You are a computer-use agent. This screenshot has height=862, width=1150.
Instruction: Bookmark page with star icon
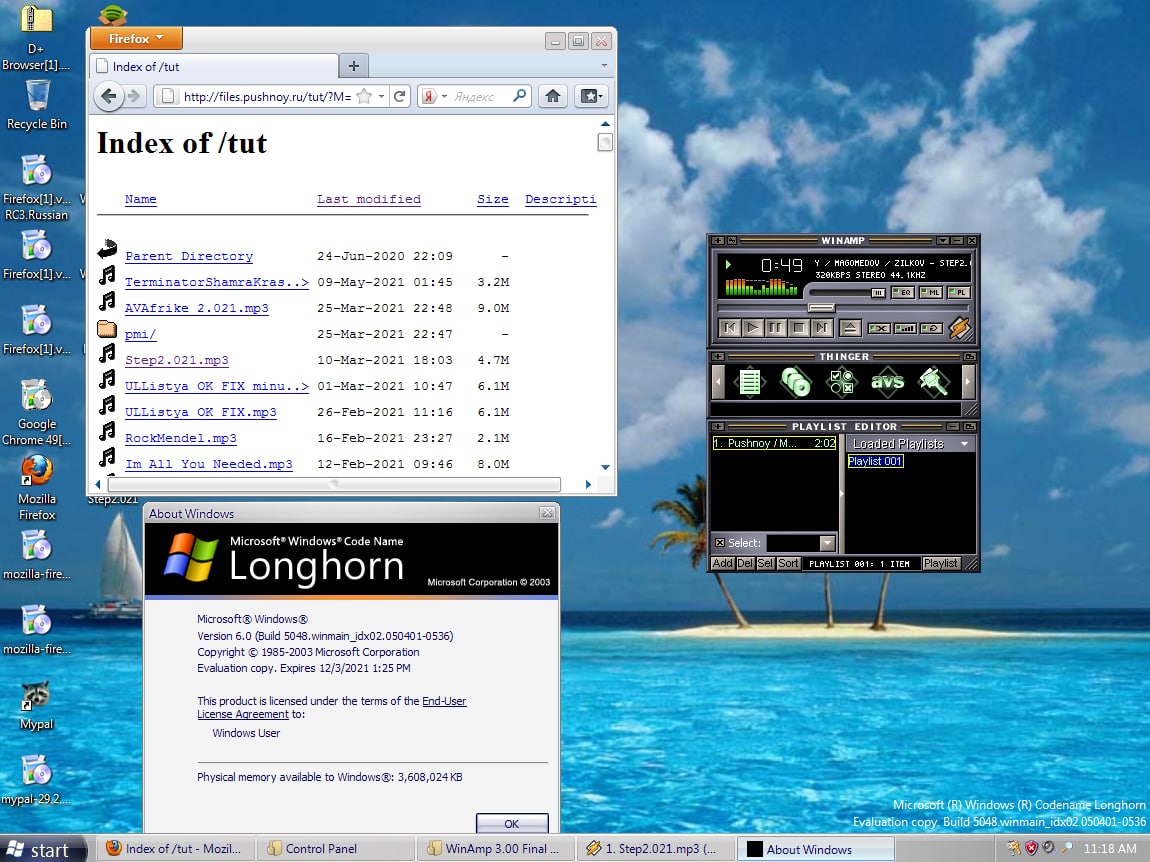pyautogui.click(x=364, y=96)
